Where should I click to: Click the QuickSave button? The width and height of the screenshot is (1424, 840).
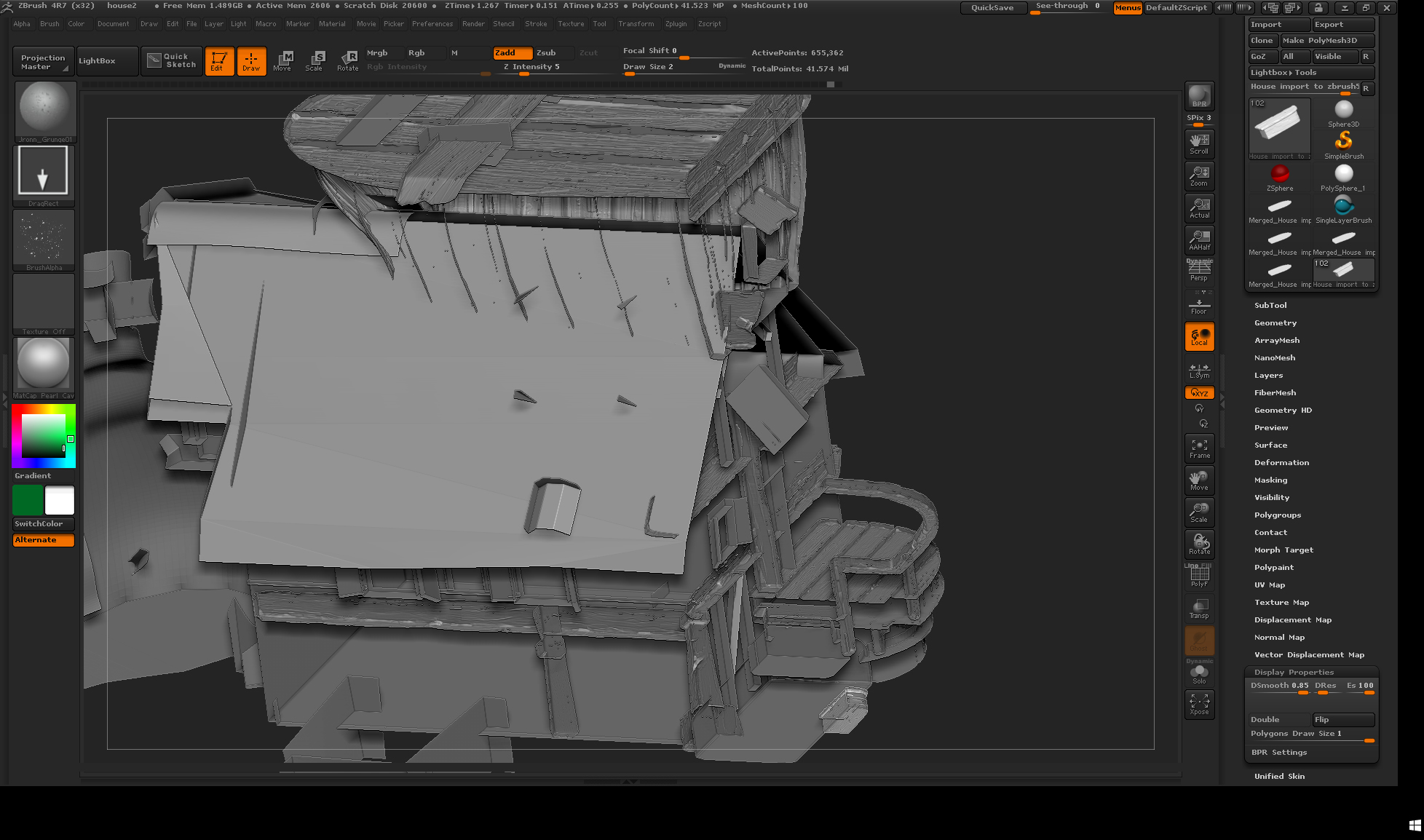point(992,7)
